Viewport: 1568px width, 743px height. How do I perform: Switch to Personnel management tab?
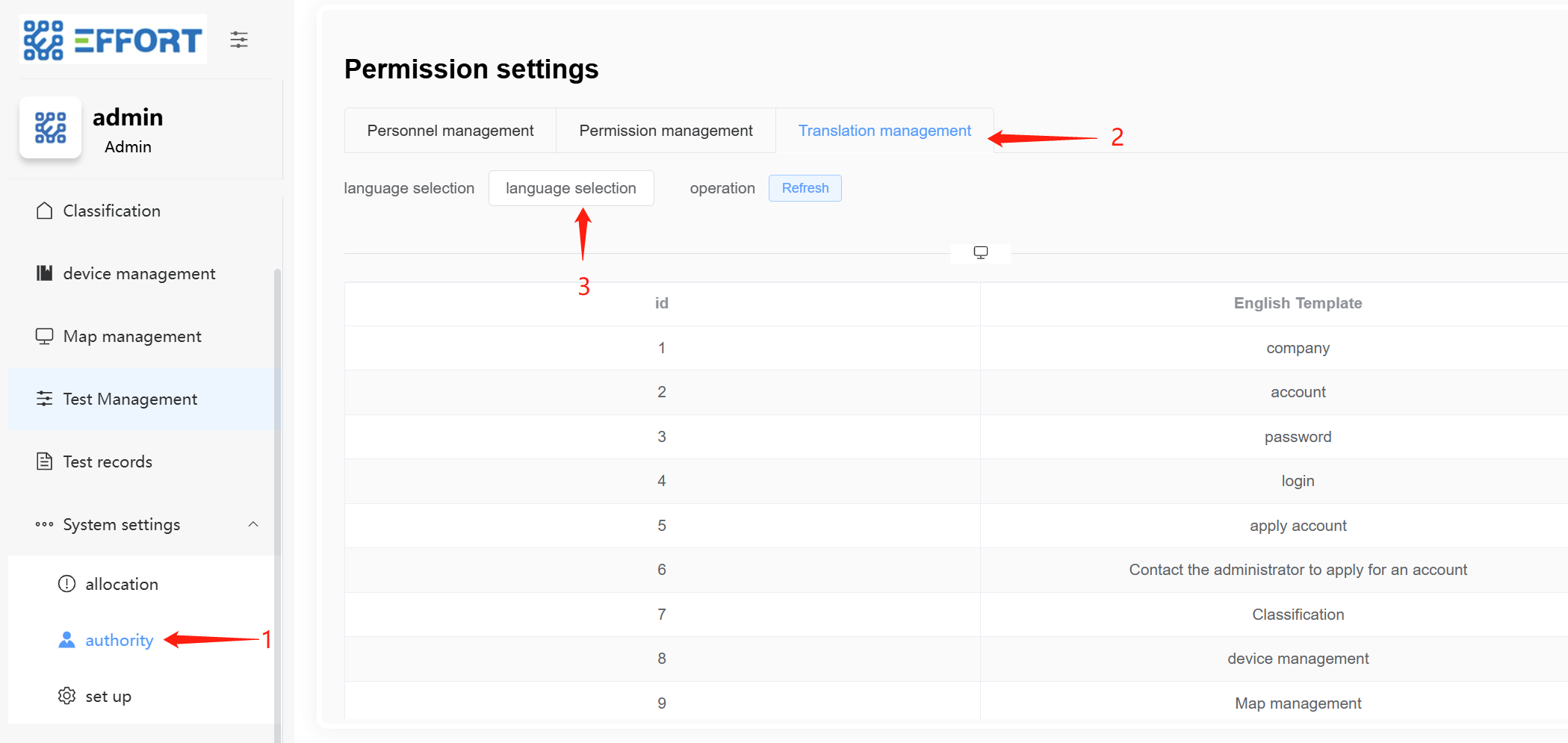(x=450, y=131)
